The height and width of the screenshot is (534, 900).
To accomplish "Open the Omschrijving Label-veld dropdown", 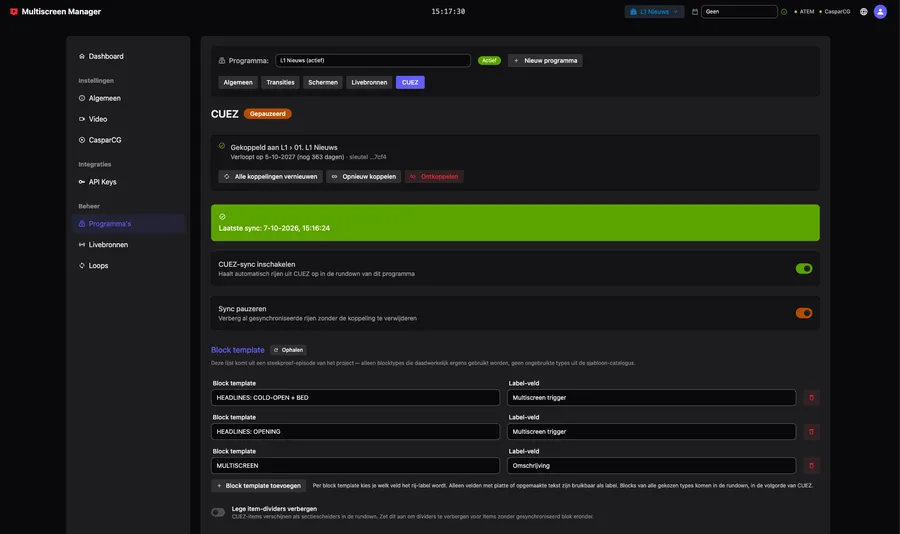I will pyautogui.click(x=651, y=466).
